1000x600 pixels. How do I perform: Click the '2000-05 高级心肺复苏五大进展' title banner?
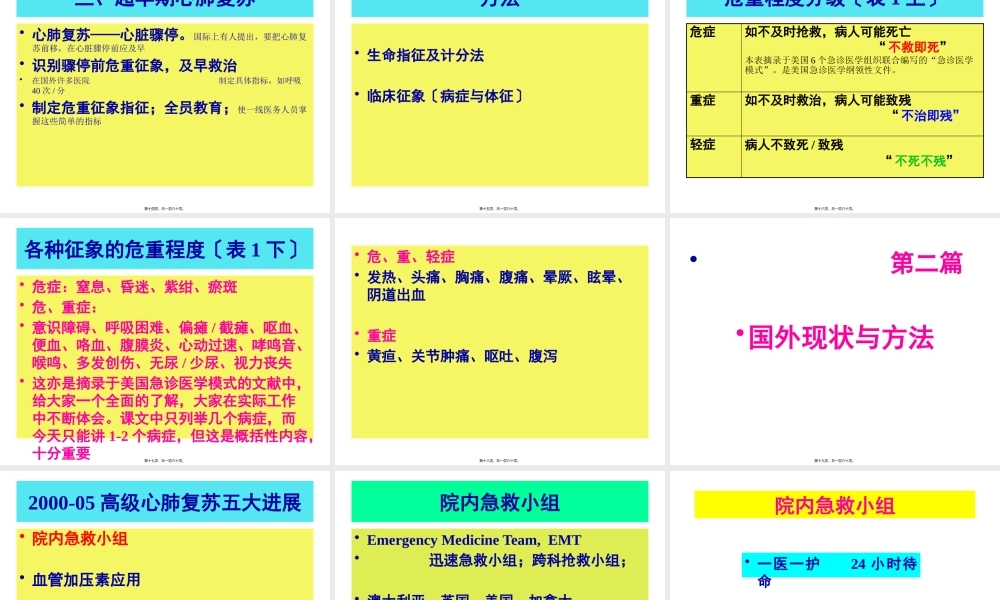pyautogui.click(x=164, y=502)
